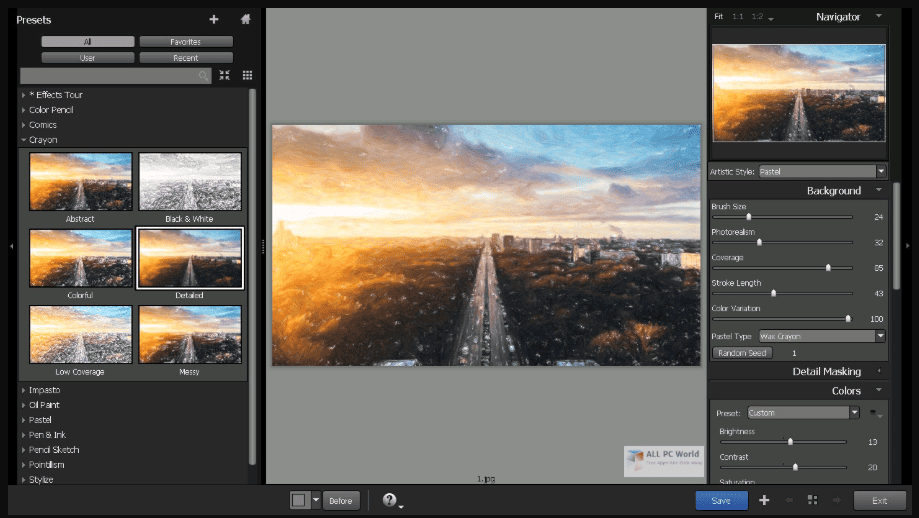The height and width of the screenshot is (518, 919).
Task: Click the previous left arrow icon near Exit
Action: [x=789, y=500]
